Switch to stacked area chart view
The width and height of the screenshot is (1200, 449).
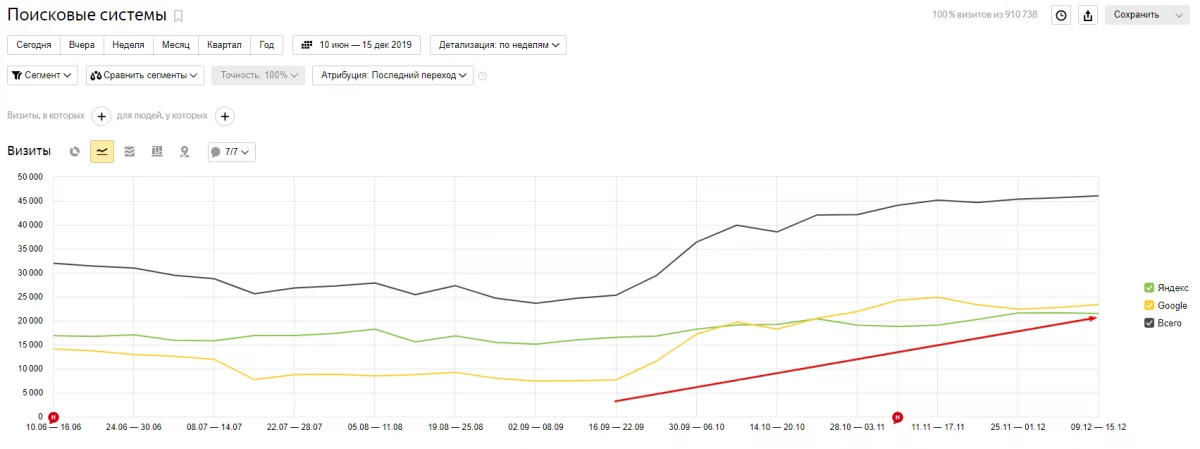click(x=130, y=152)
